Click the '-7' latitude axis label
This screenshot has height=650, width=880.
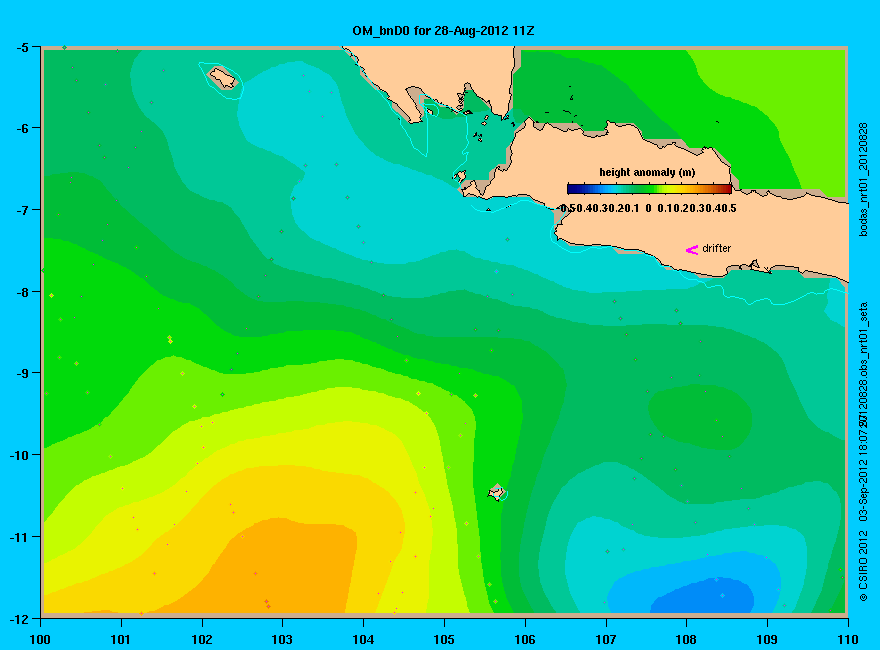pos(22,210)
